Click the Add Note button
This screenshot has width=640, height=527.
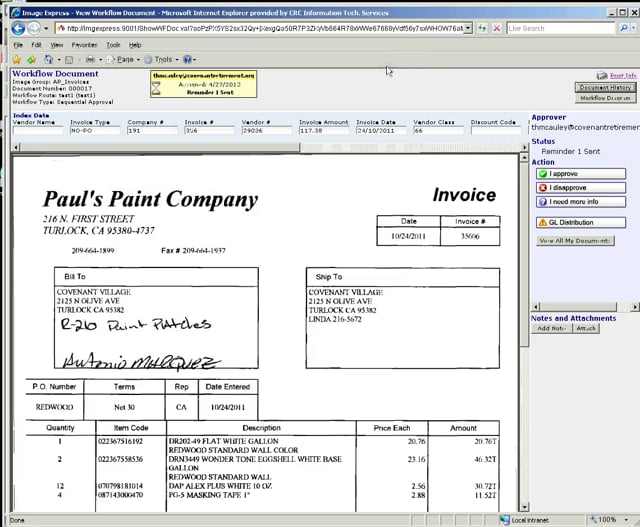[551, 328]
